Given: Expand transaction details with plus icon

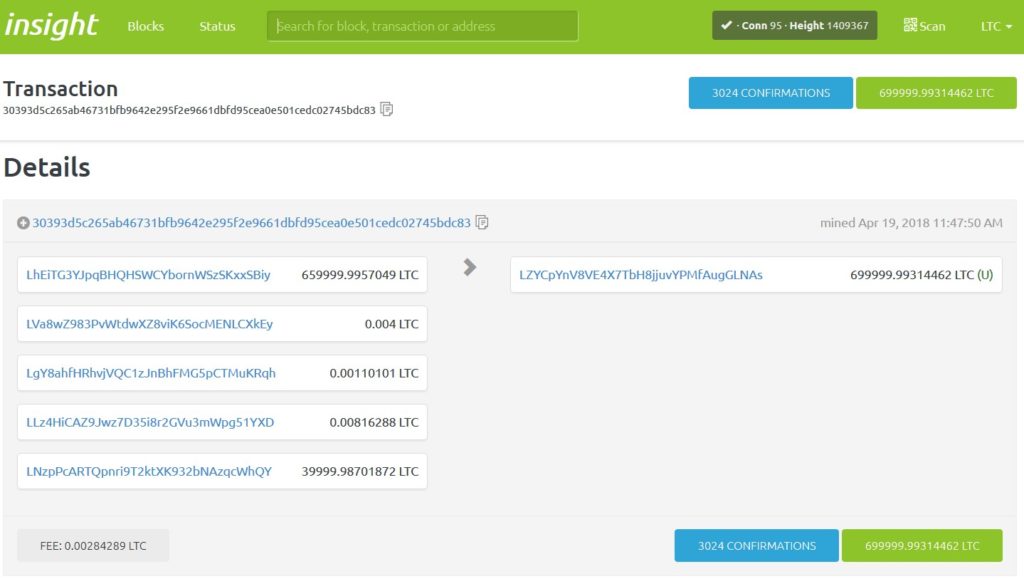Looking at the screenshot, I should (23, 223).
